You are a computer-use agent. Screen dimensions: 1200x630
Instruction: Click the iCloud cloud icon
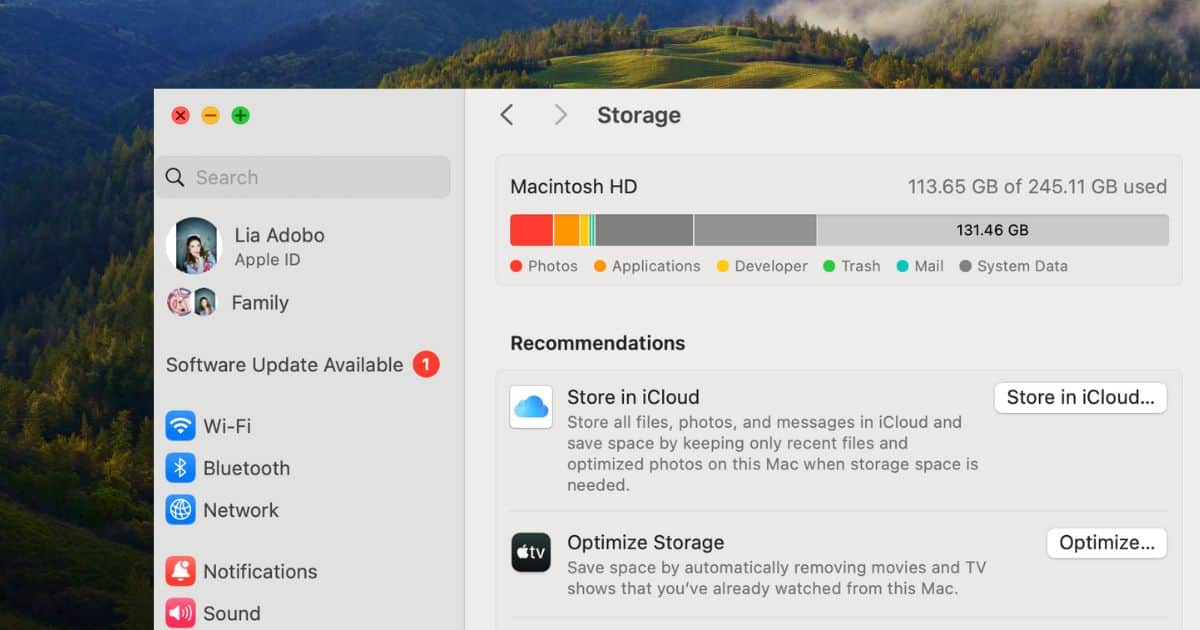[531, 407]
